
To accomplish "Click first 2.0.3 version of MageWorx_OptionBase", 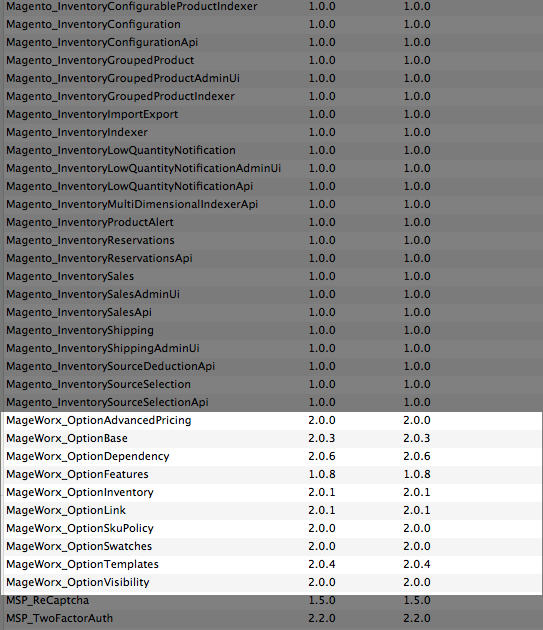I will pos(322,438).
